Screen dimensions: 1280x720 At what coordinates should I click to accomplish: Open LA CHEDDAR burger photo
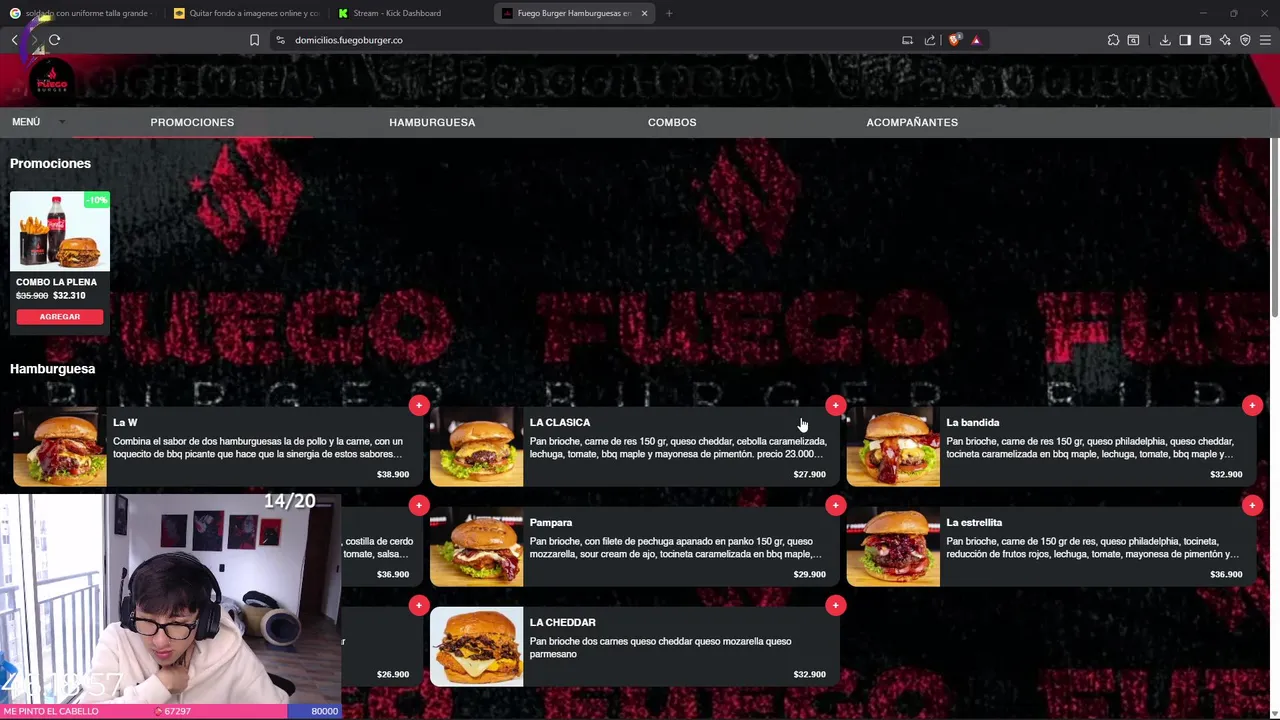pyautogui.click(x=476, y=646)
